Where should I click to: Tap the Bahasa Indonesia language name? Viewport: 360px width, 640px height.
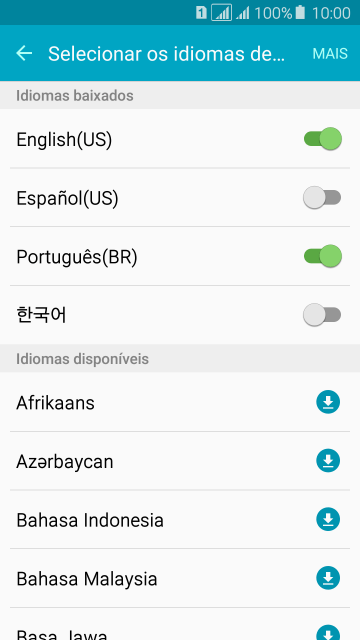point(90,520)
